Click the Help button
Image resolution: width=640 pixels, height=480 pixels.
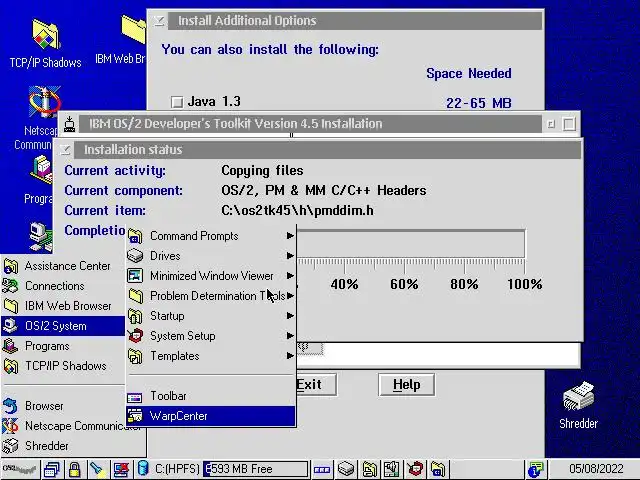[407, 384]
